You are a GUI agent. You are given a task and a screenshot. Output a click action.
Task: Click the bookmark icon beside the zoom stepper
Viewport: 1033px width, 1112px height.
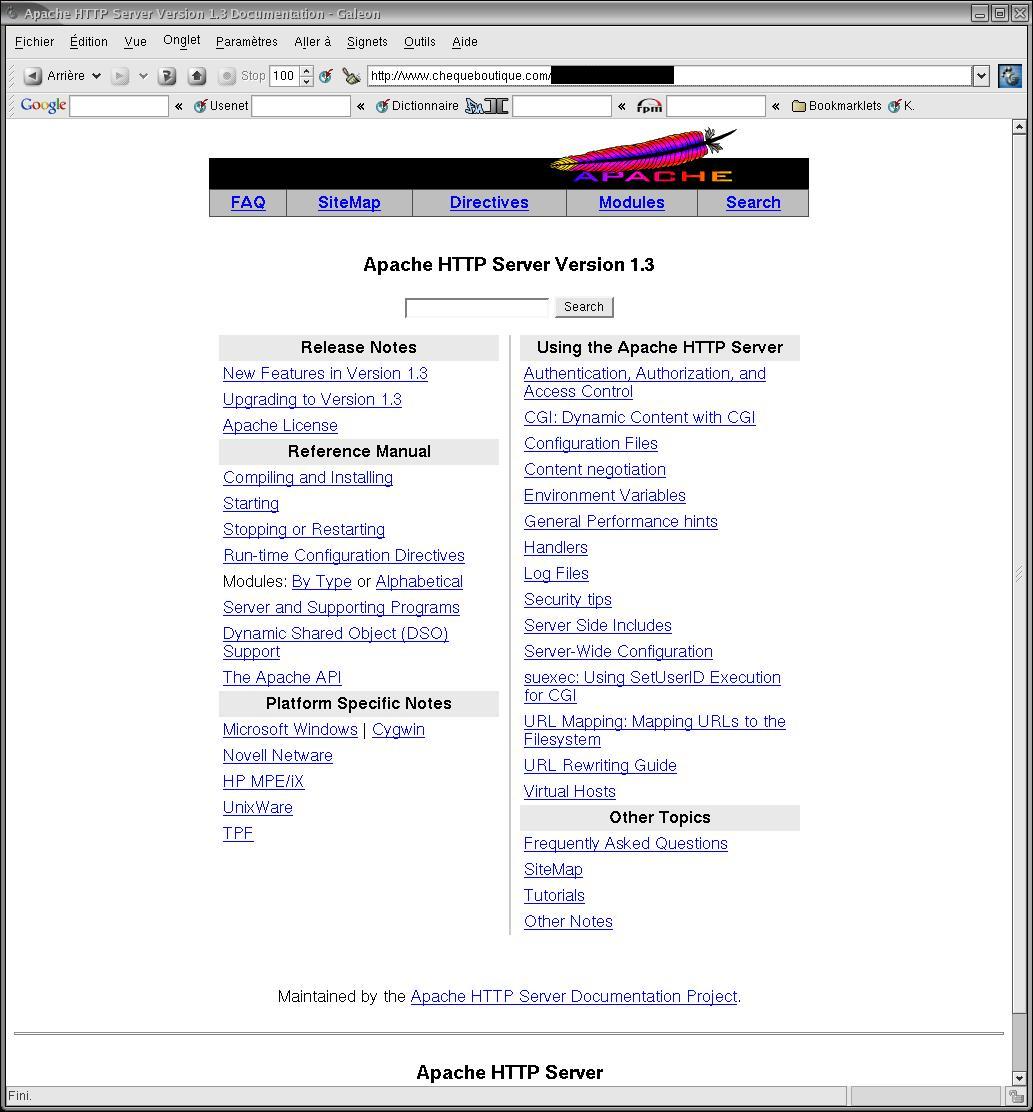pyautogui.click(x=326, y=75)
